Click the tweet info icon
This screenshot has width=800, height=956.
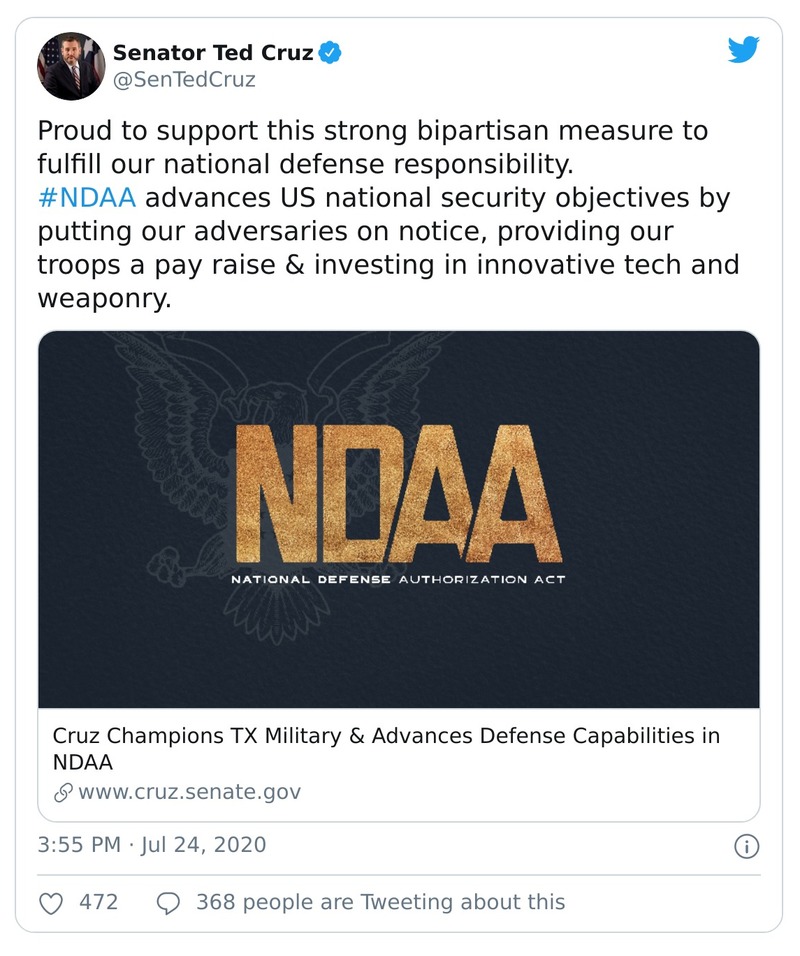[x=746, y=846]
